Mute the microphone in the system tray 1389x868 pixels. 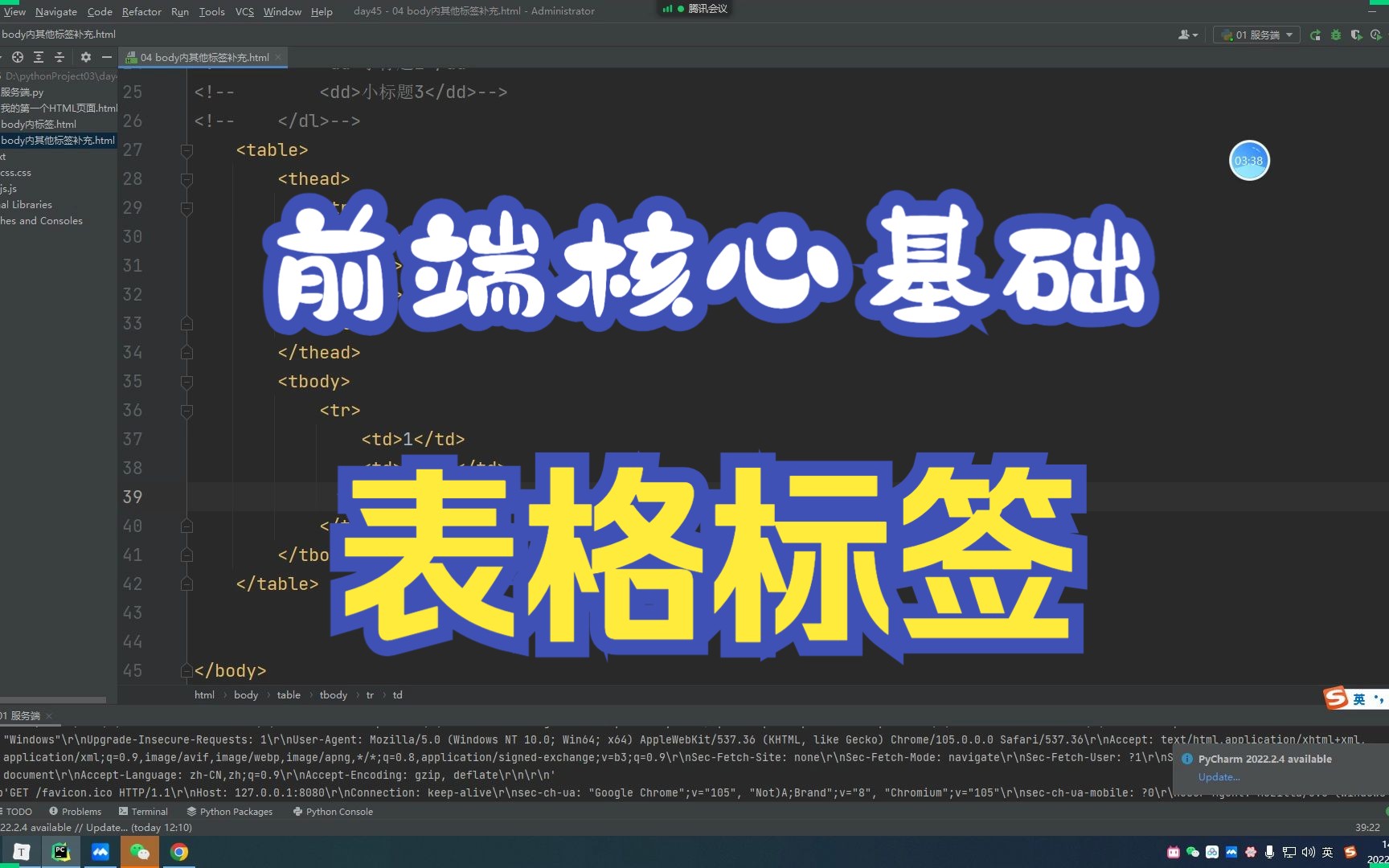point(1269,852)
